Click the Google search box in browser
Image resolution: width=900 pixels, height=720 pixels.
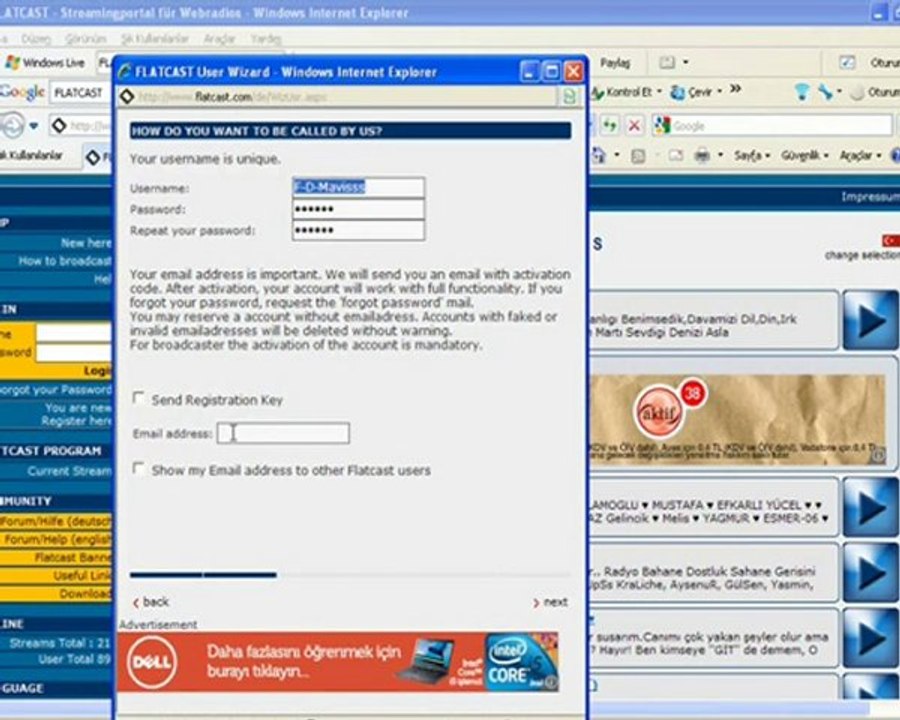click(773, 125)
